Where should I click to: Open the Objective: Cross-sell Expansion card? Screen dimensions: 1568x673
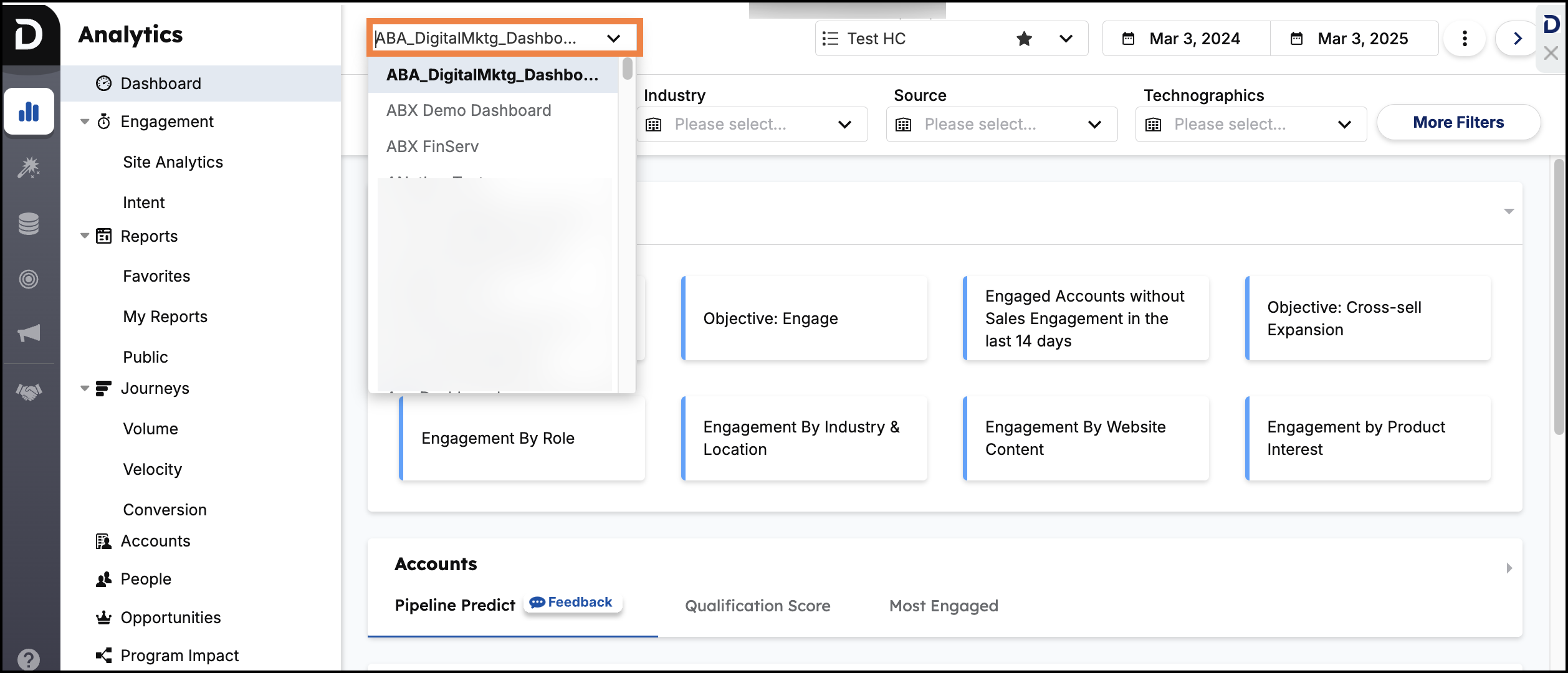pos(1368,318)
